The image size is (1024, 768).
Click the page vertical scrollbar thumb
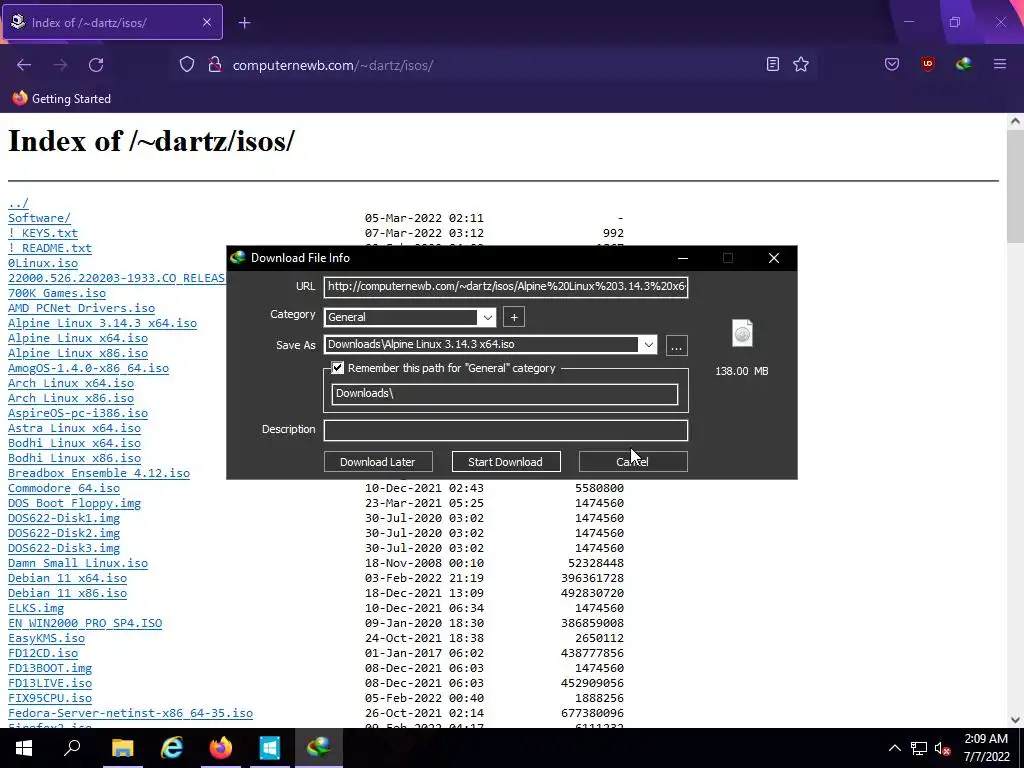point(1016,186)
